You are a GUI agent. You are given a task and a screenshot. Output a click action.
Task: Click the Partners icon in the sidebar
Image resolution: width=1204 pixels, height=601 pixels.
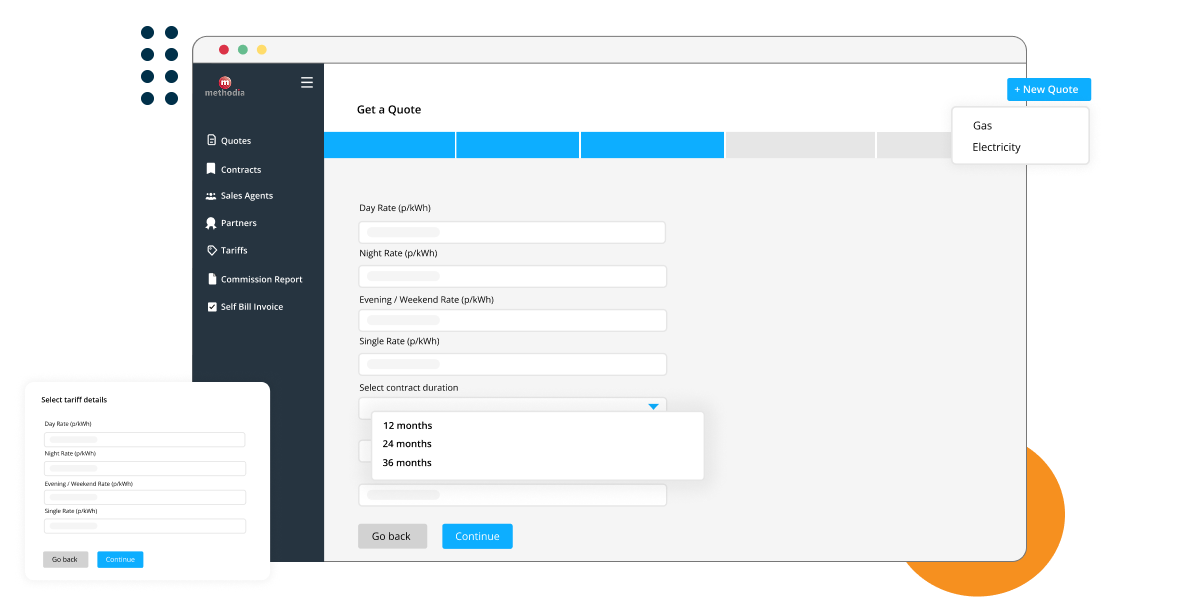point(211,222)
